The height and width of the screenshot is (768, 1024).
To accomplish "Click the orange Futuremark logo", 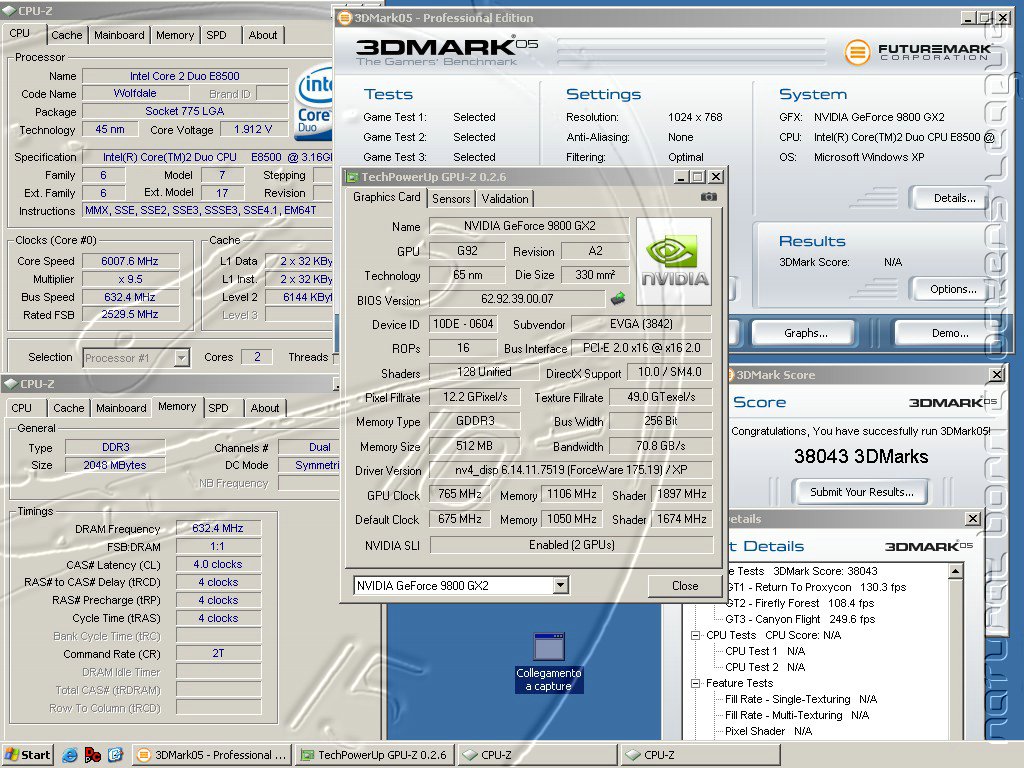I will tap(857, 52).
